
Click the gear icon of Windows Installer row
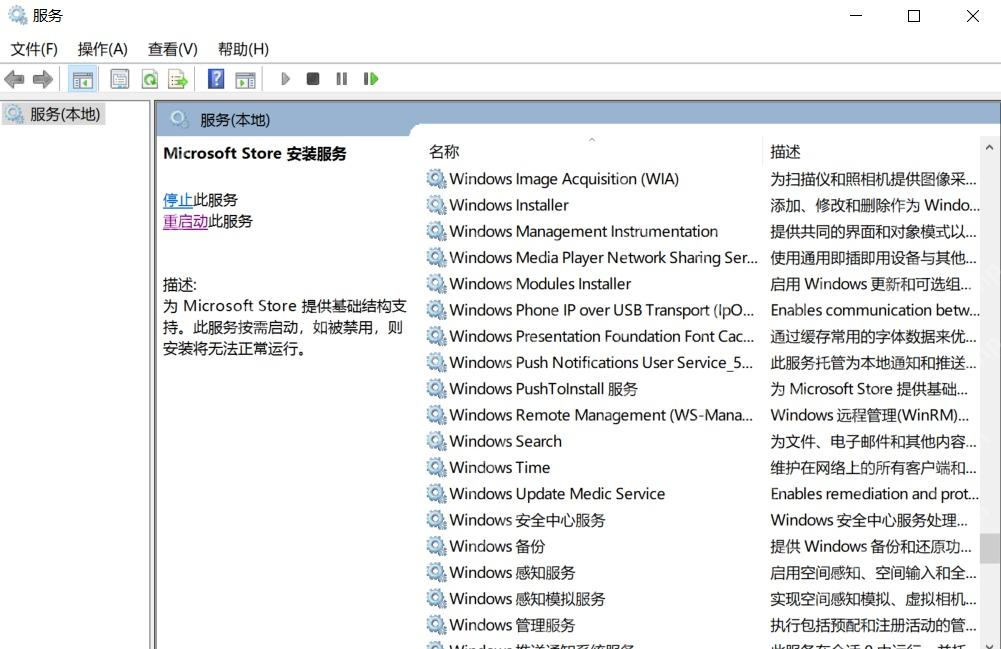point(436,205)
